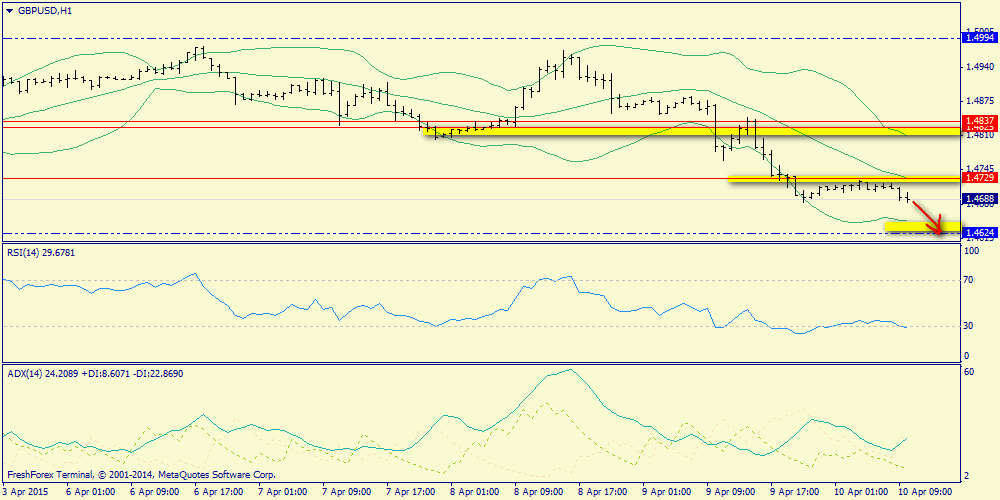Click the 6 Apr 09:00 time label
The height and width of the screenshot is (500, 1000).
154,492
